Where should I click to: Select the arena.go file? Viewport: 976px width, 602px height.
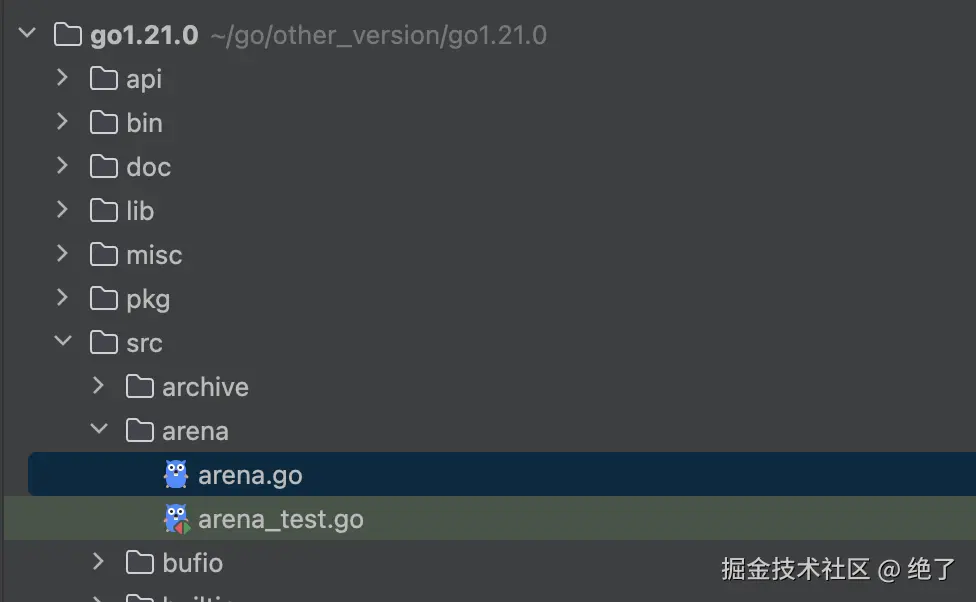tap(250, 475)
